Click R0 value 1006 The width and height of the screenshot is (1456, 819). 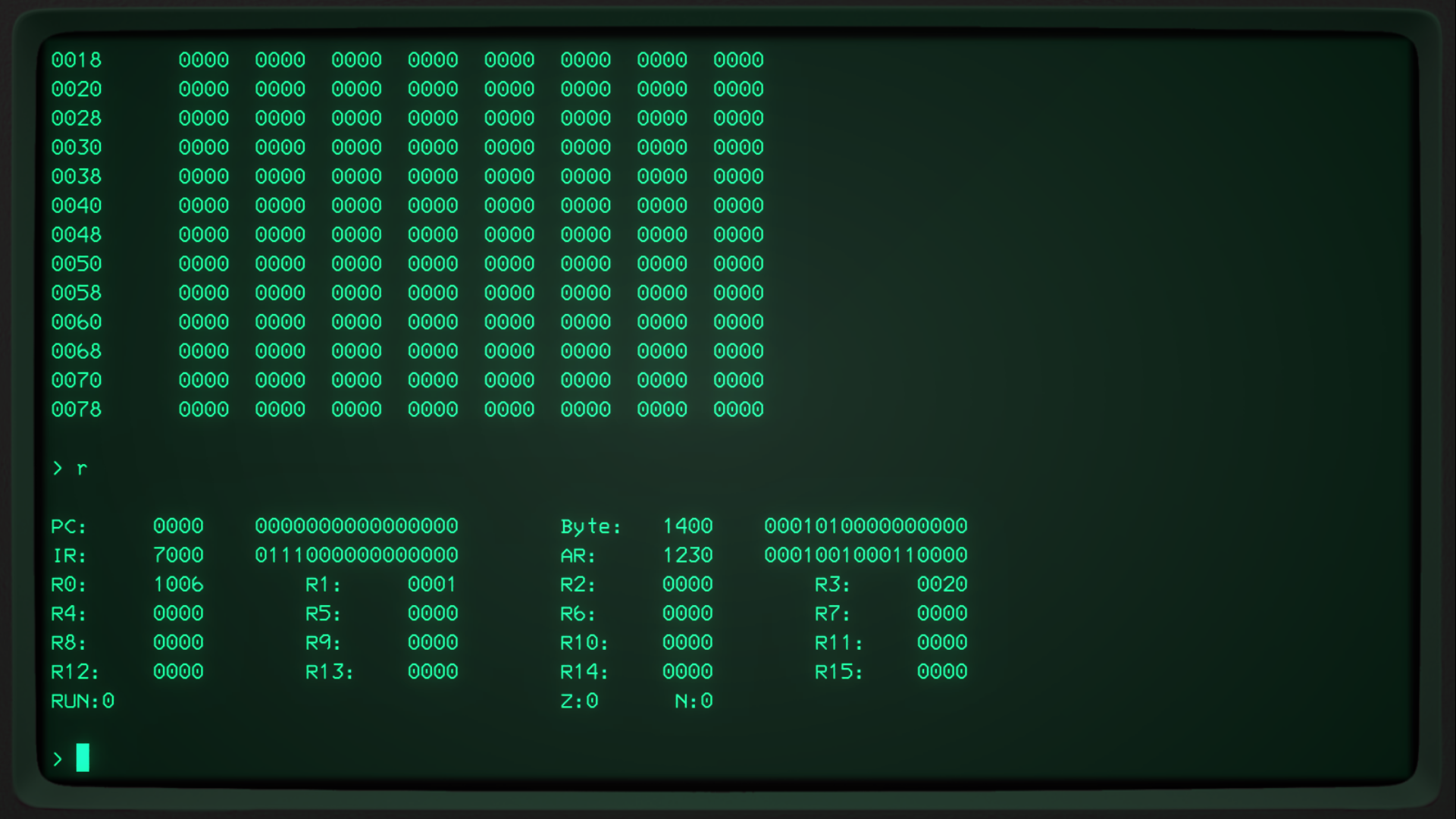[178, 585]
